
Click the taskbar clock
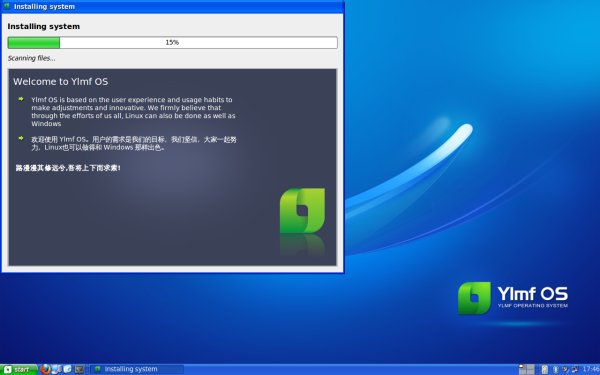point(591,369)
